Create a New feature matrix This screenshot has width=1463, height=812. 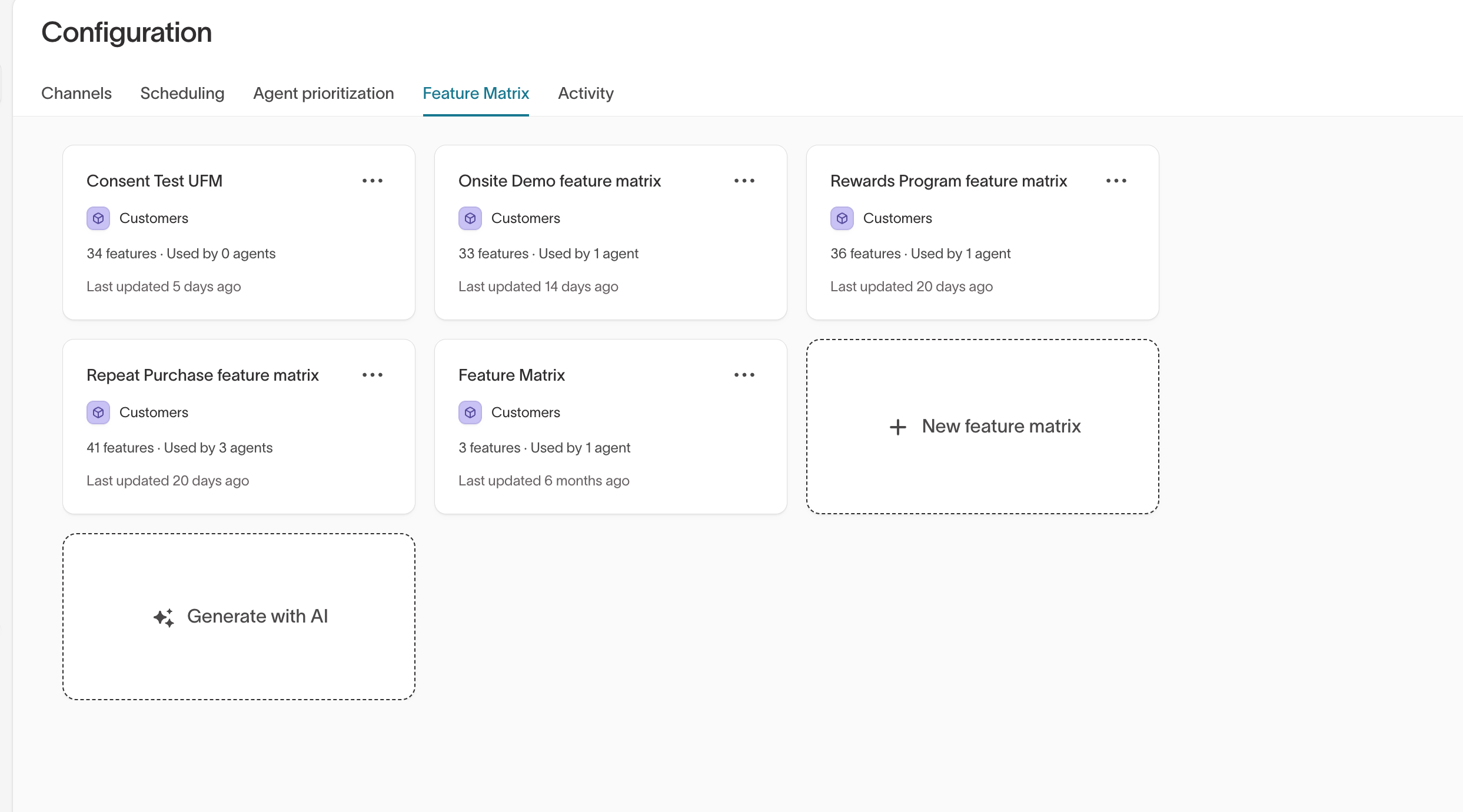point(983,427)
